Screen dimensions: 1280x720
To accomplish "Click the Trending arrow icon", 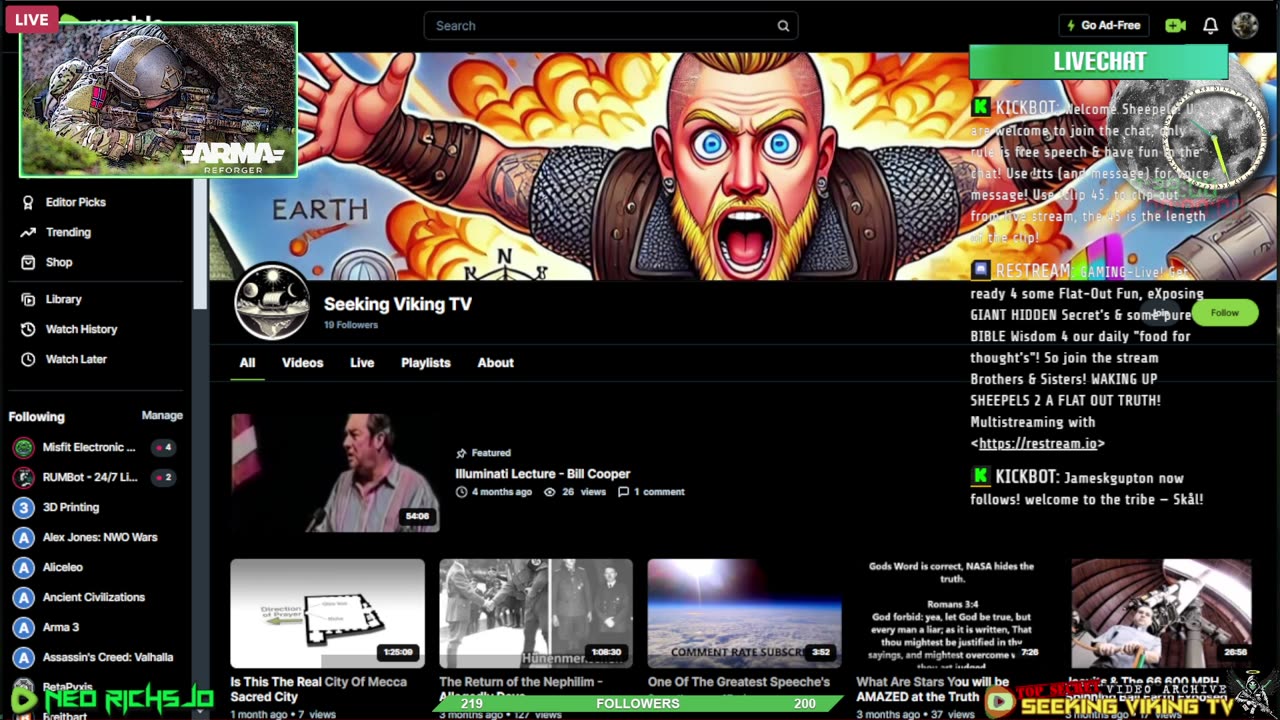I will coord(28,232).
